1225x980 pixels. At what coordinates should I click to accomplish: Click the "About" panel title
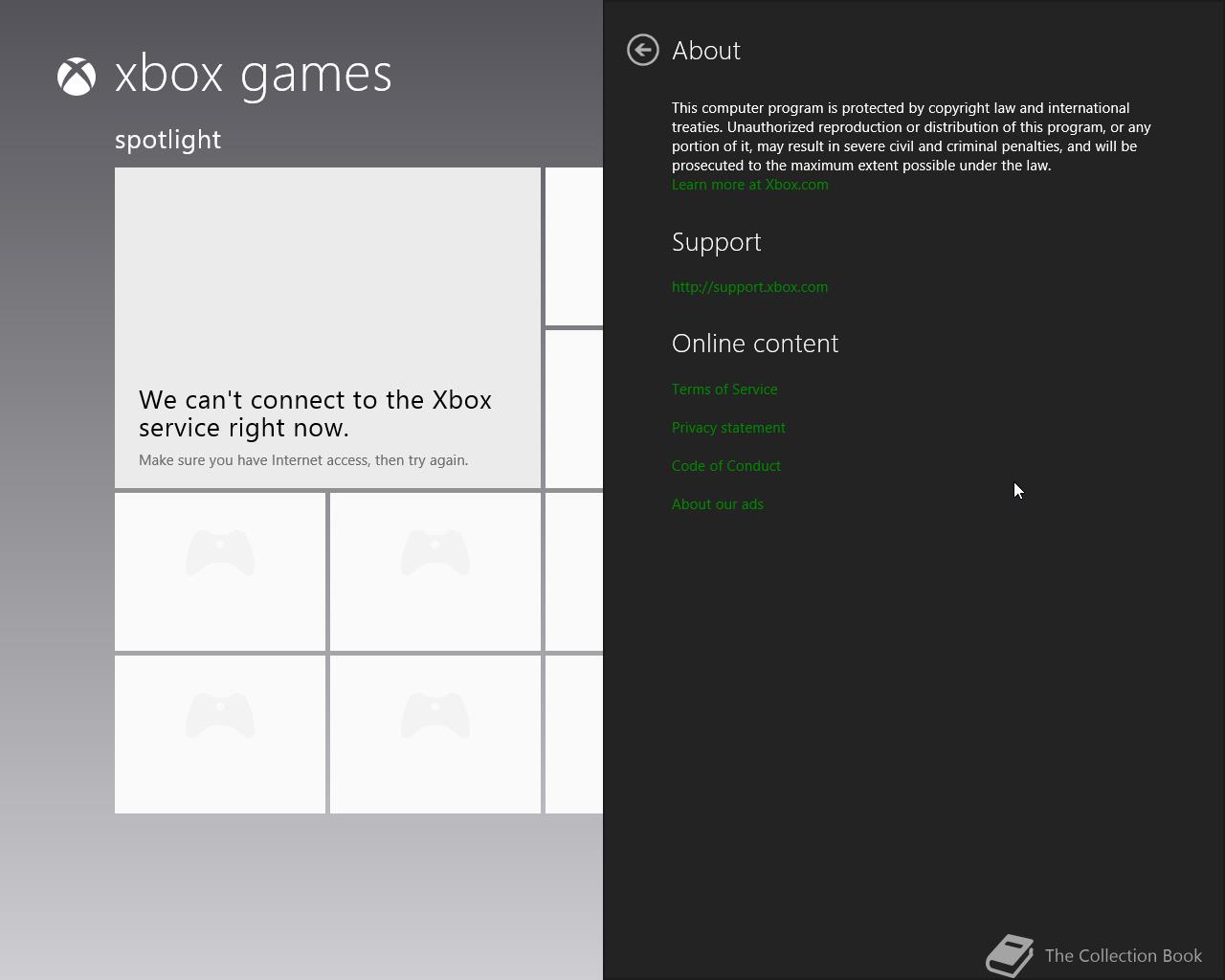[x=706, y=51]
